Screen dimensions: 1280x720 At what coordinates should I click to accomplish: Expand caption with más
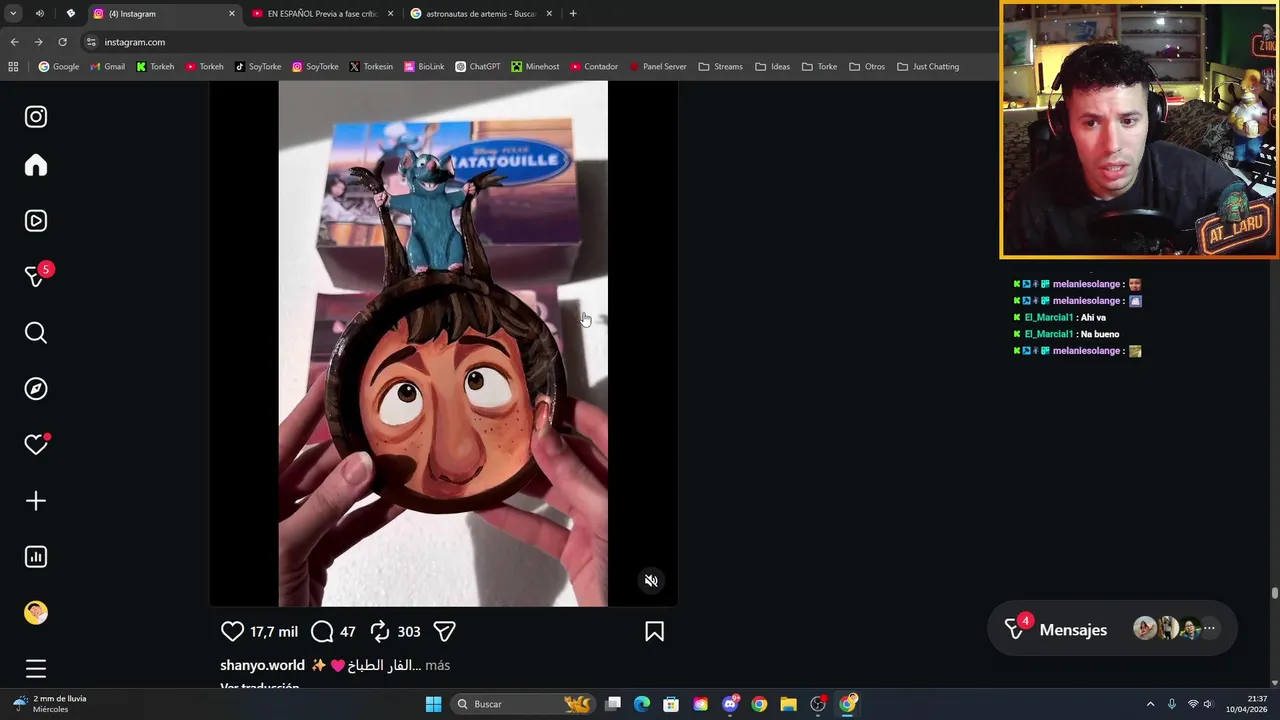437,665
